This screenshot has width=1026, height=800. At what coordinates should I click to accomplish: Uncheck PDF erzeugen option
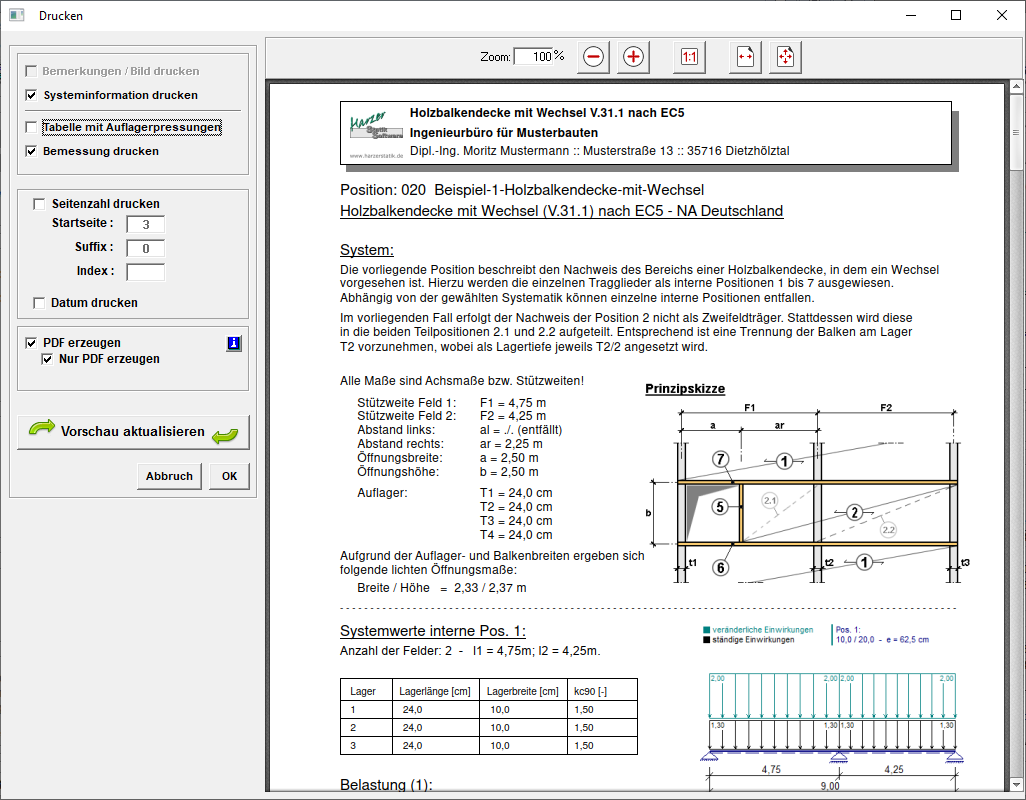point(32,343)
